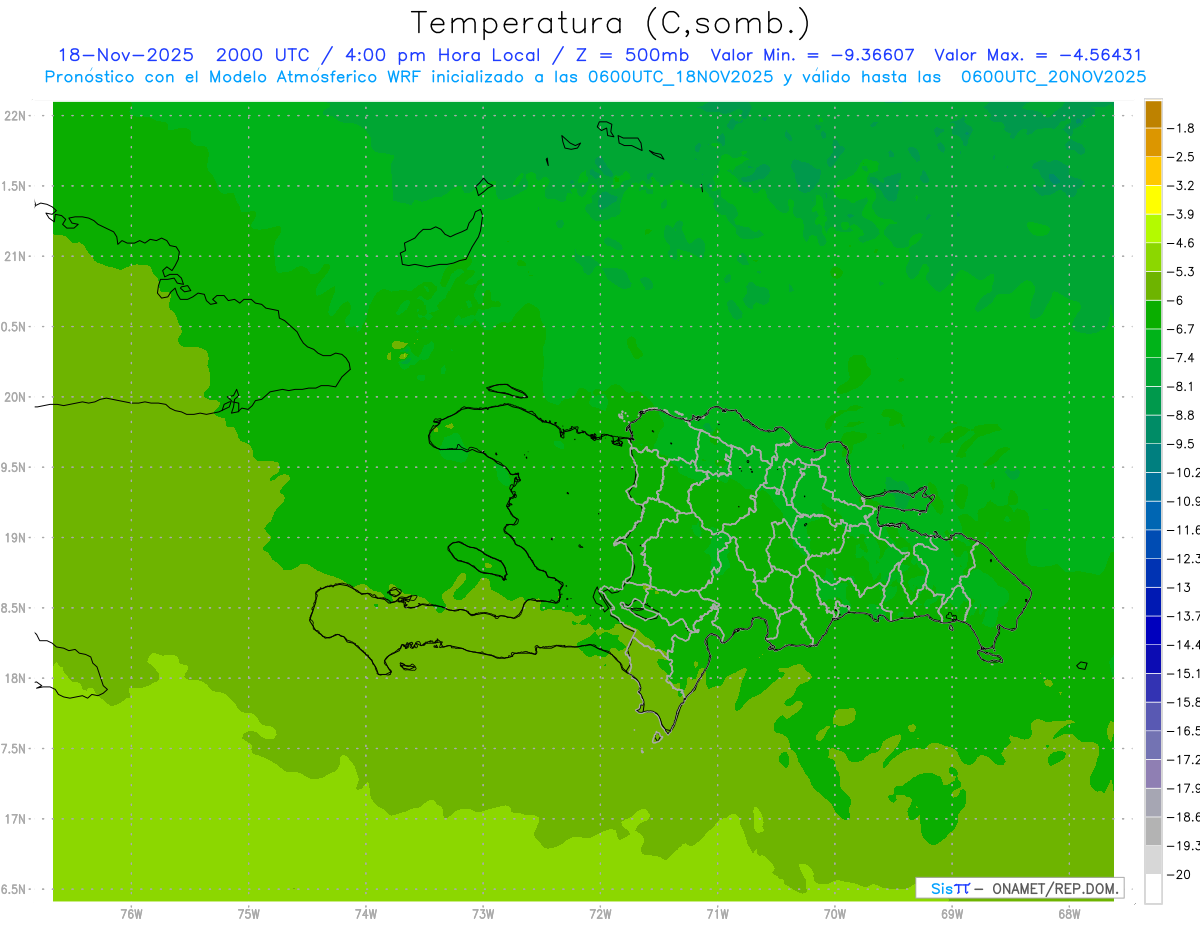Click the '-8.8' colorbar label
1200x927 pixels.
pyautogui.click(x=1181, y=415)
